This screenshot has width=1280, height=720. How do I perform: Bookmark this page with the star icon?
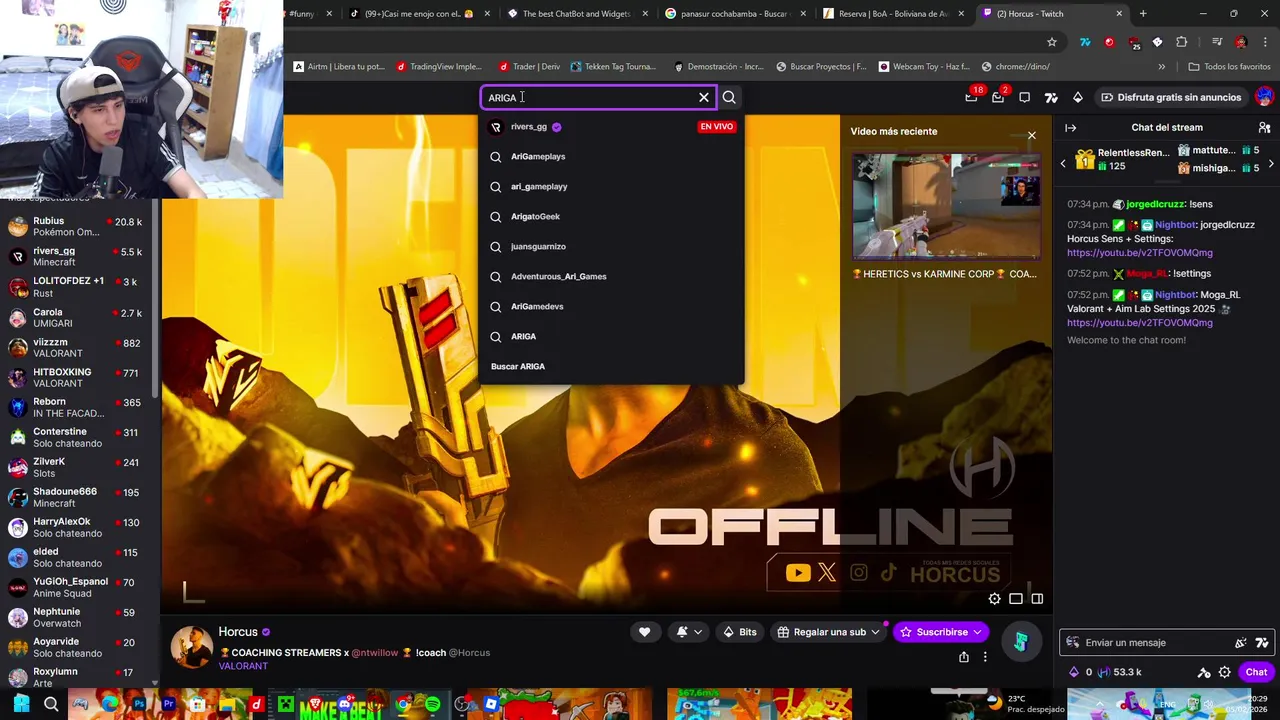click(x=1052, y=42)
